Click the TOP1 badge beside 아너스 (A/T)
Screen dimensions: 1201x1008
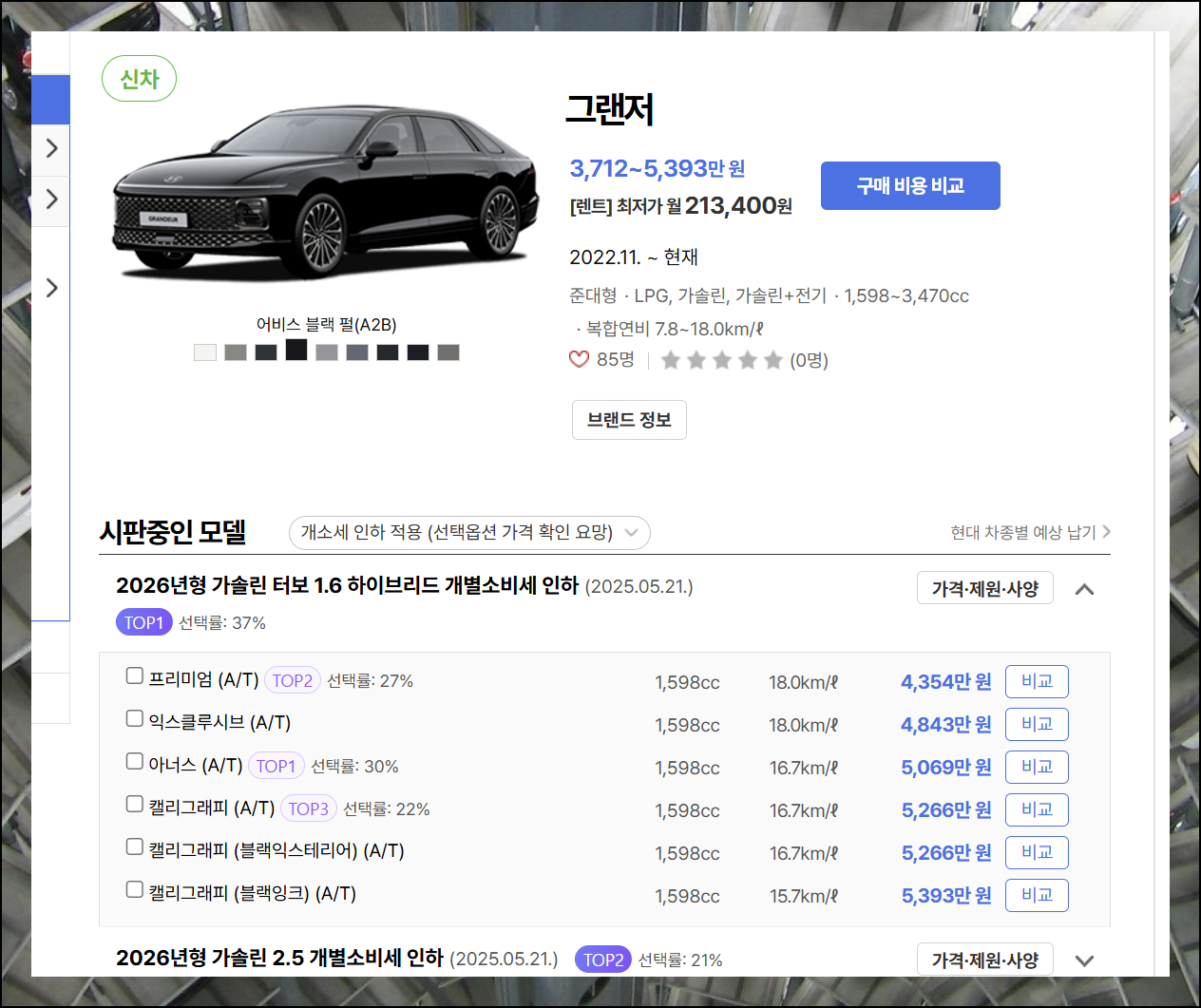(x=276, y=766)
